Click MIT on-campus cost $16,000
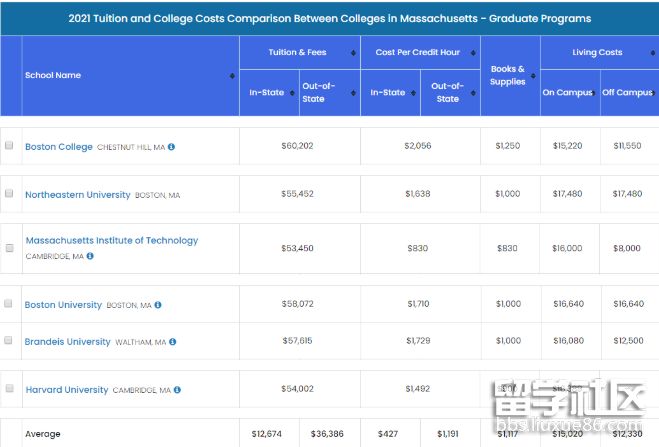Viewport: 659px width, 447px height. pos(567,248)
